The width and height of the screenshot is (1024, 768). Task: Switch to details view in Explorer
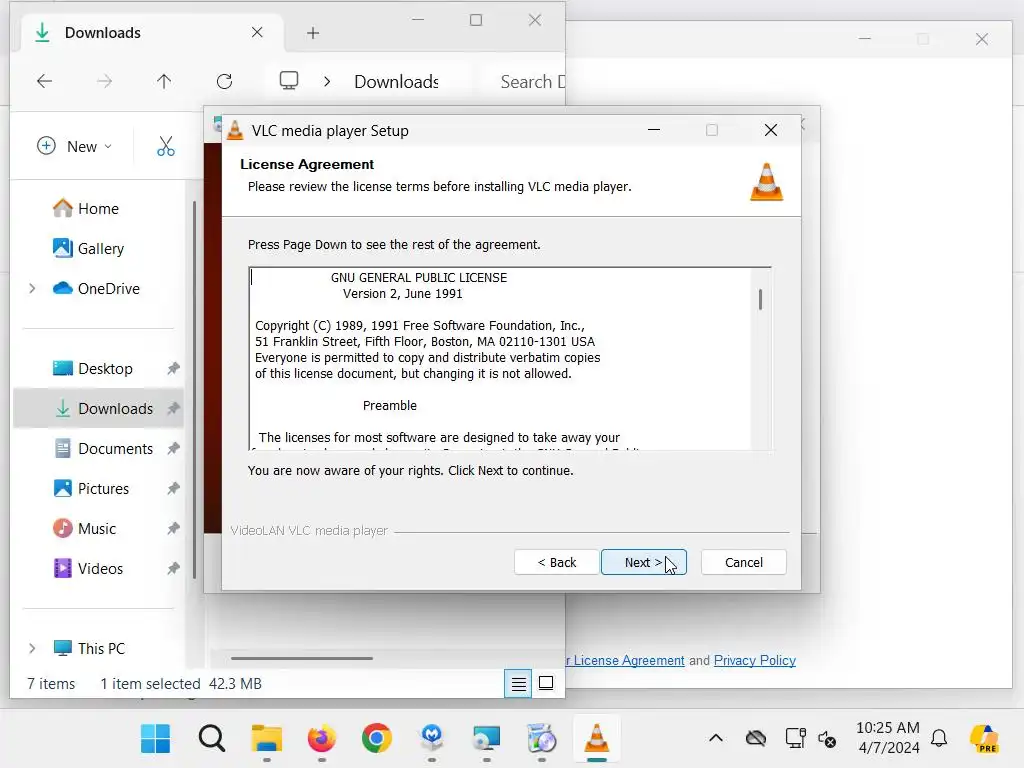[518, 684]
